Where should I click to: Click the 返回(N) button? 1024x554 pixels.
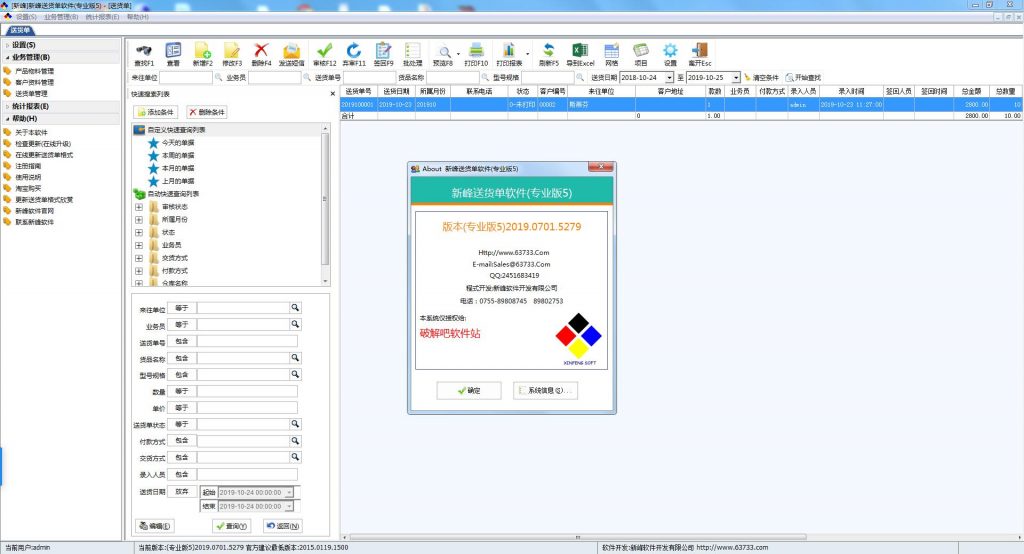[282, 526]
